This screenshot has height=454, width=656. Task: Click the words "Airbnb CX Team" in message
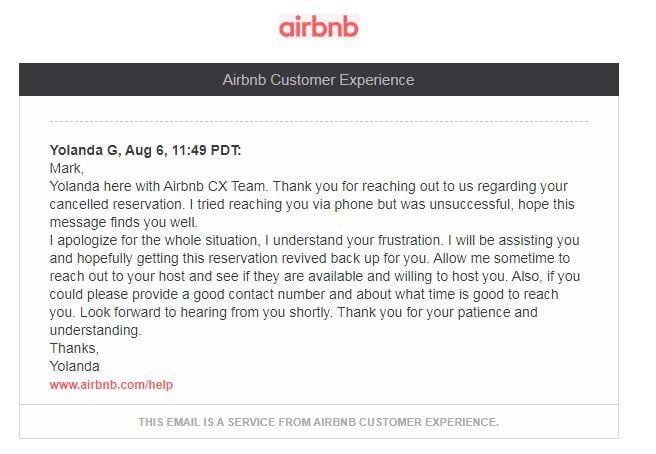coord(214,186)
